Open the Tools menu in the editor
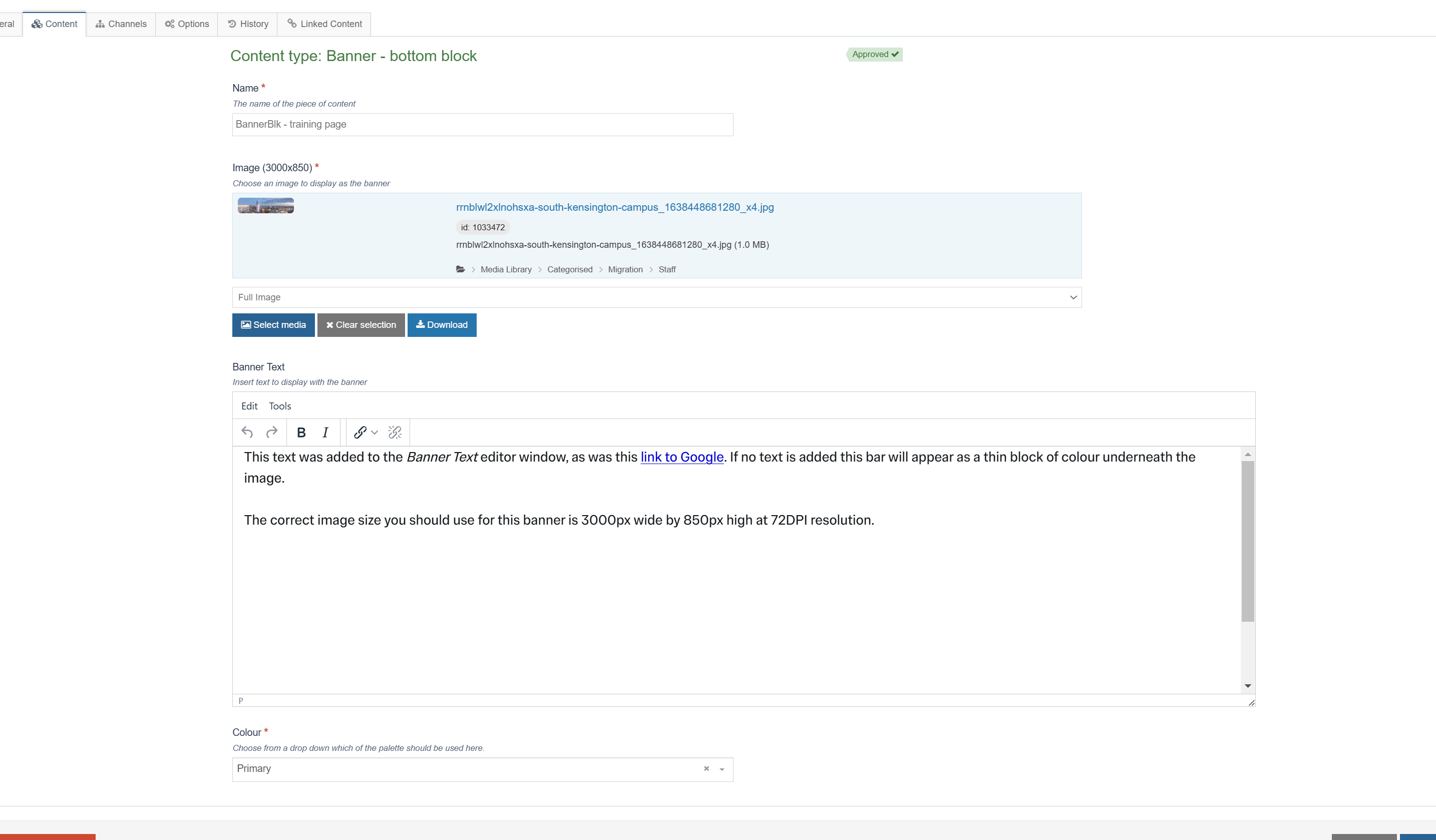 click(280, 406)
